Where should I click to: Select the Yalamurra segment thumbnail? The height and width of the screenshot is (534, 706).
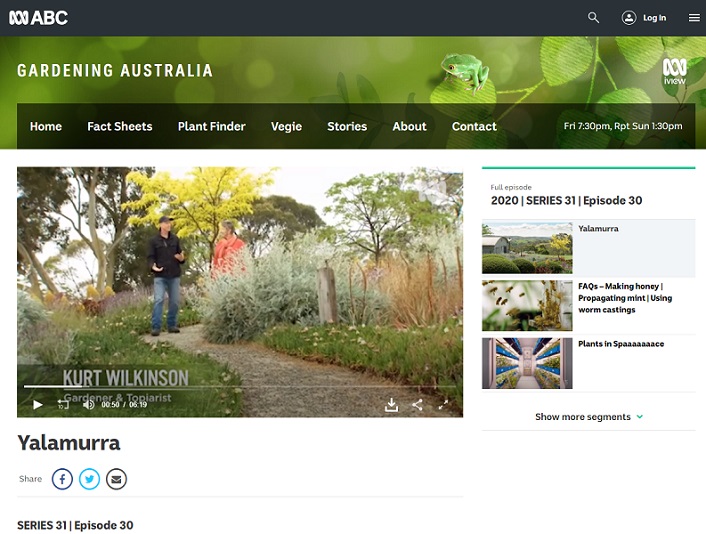[527, 248]
